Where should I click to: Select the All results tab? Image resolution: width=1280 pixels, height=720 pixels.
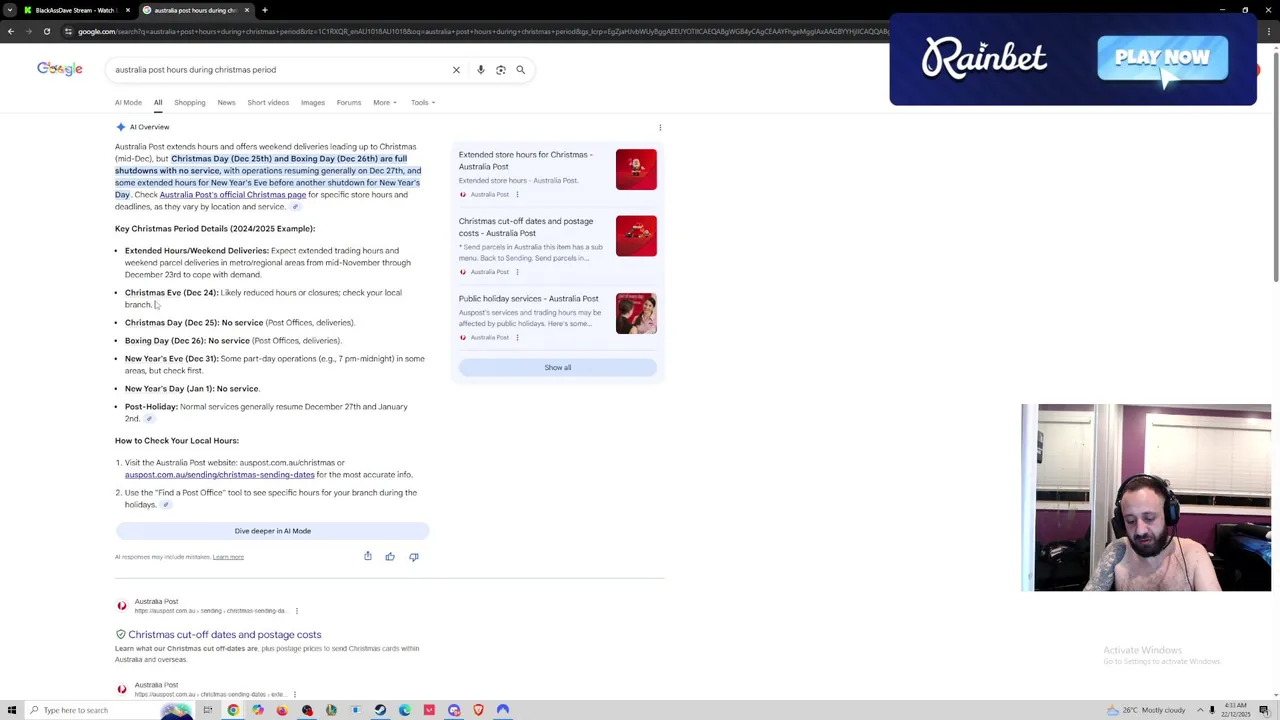[x=158, y=102]
